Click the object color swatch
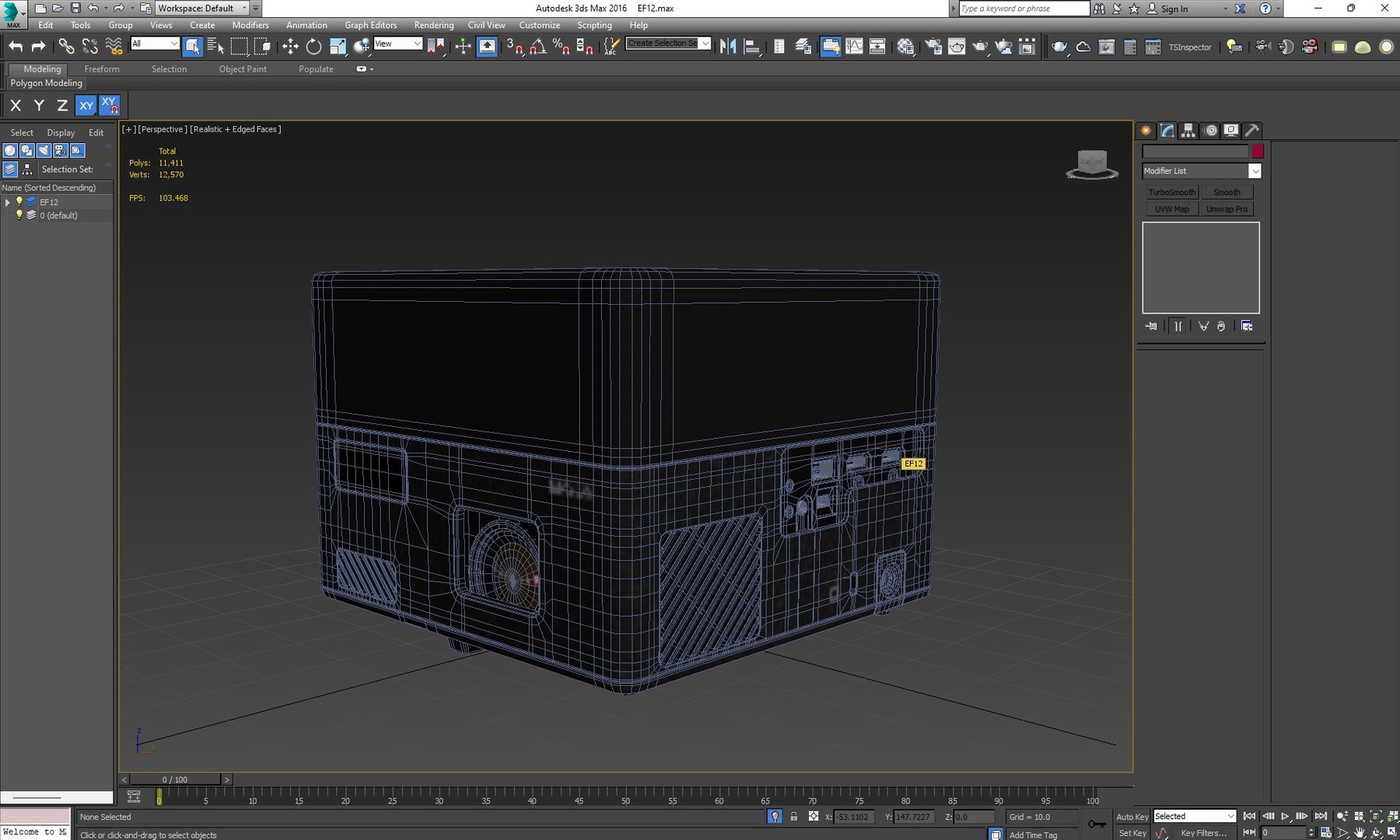Screen dimensions: 1400x840 (x=1258, y=152)
